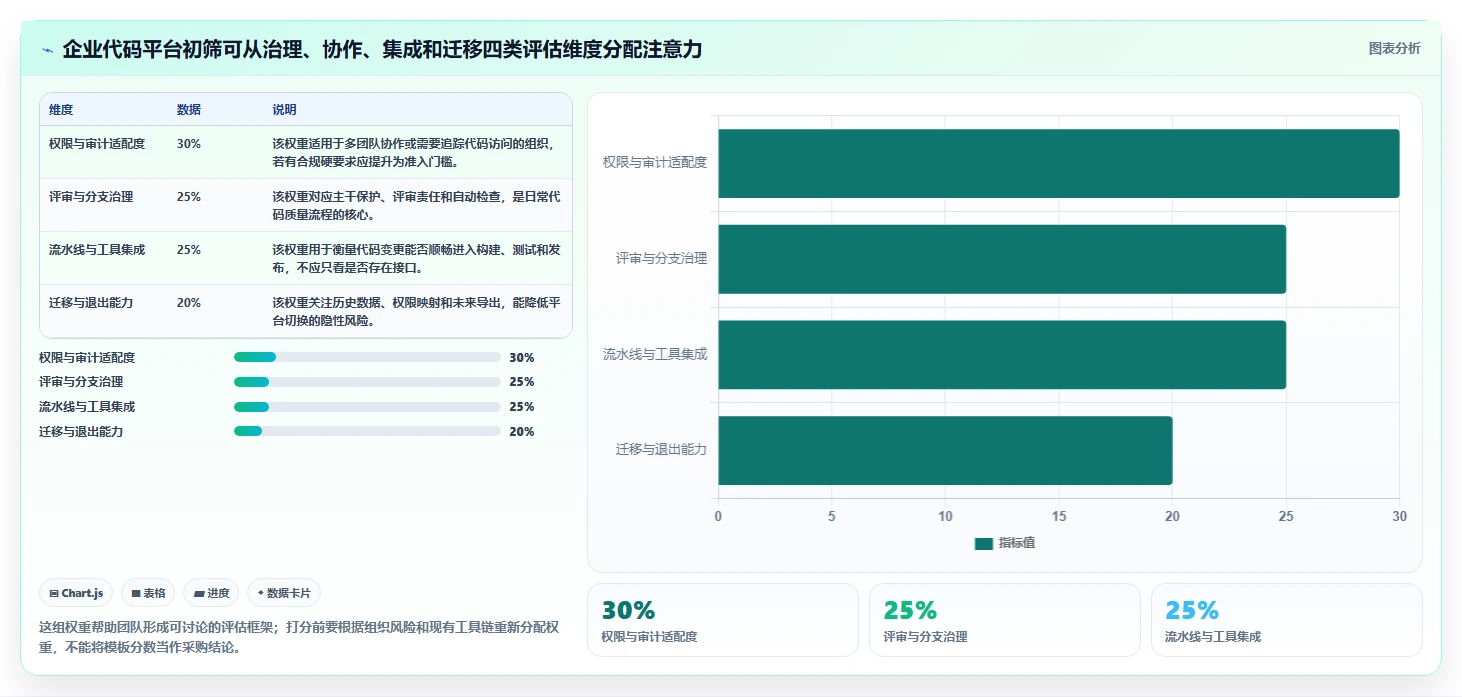Open the 30% 权限与审计适配度 data card
Screen dimensions: 1462x697
pos(723,620)
